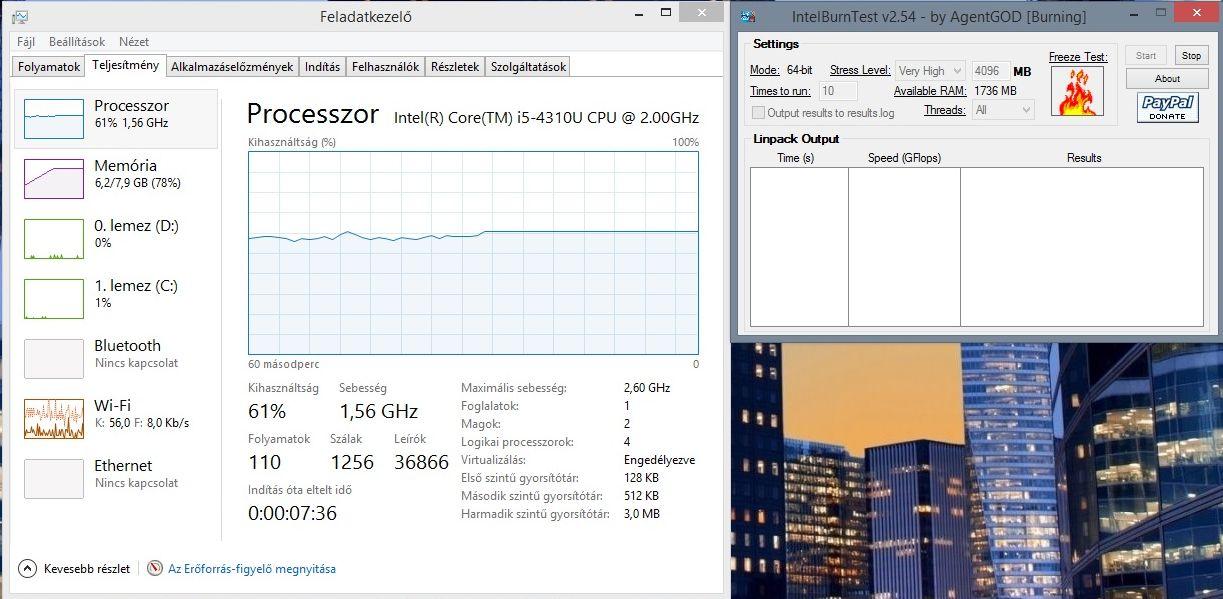This screenshot has width=1223, height=599.
Task: Click the 1,56 GHz speed value
Action: click(x=378, y=411)
